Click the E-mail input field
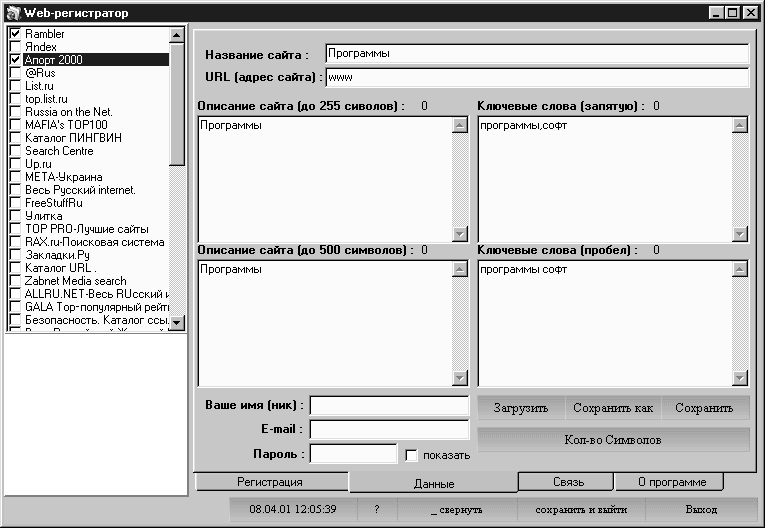The height and width of the screenshot is (528, 765). (x=389, y=429)
